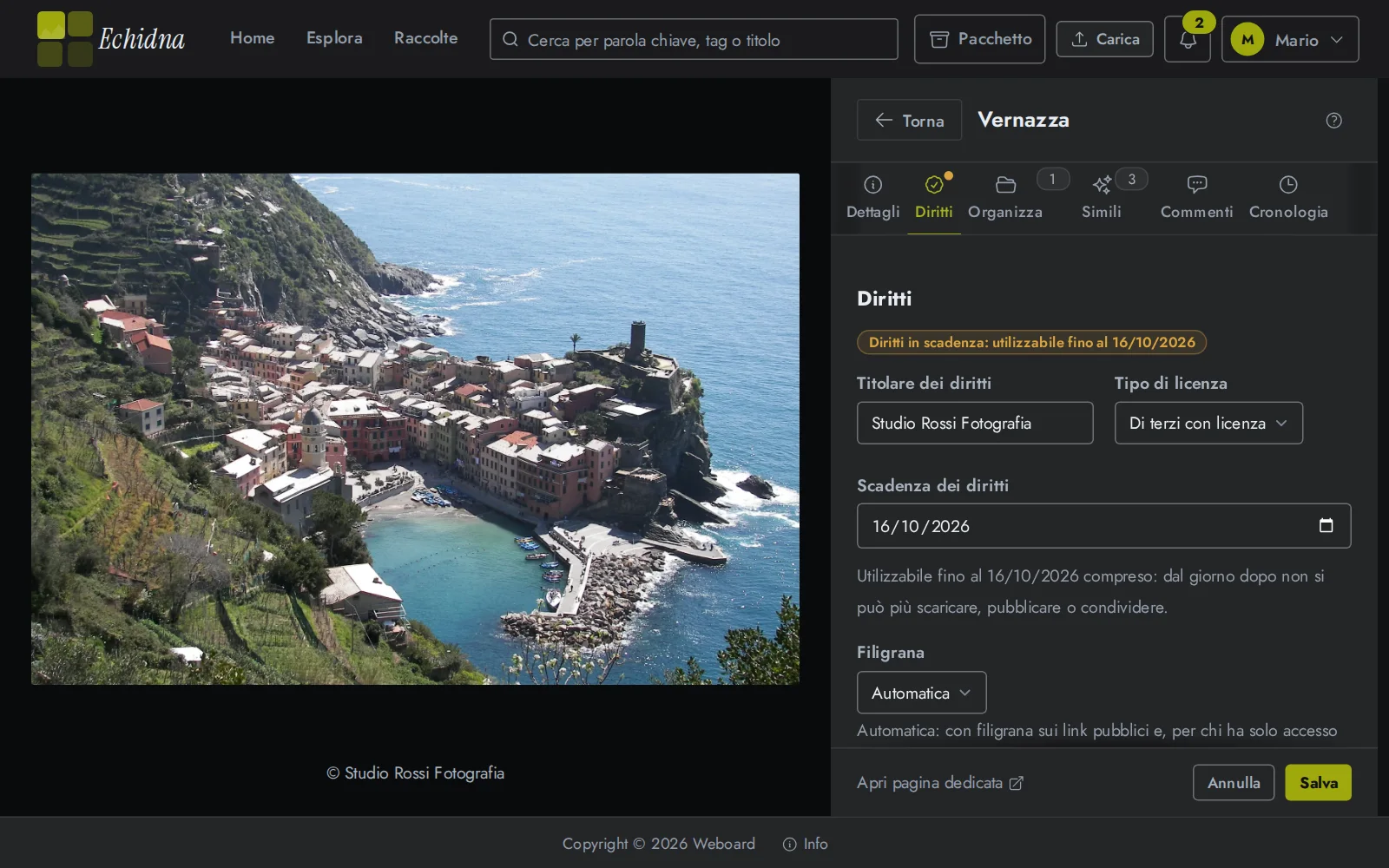Edit the Titolare dei diritti field
The height and width of the screenshot is (868, 1389).
[x=975, y=423]
